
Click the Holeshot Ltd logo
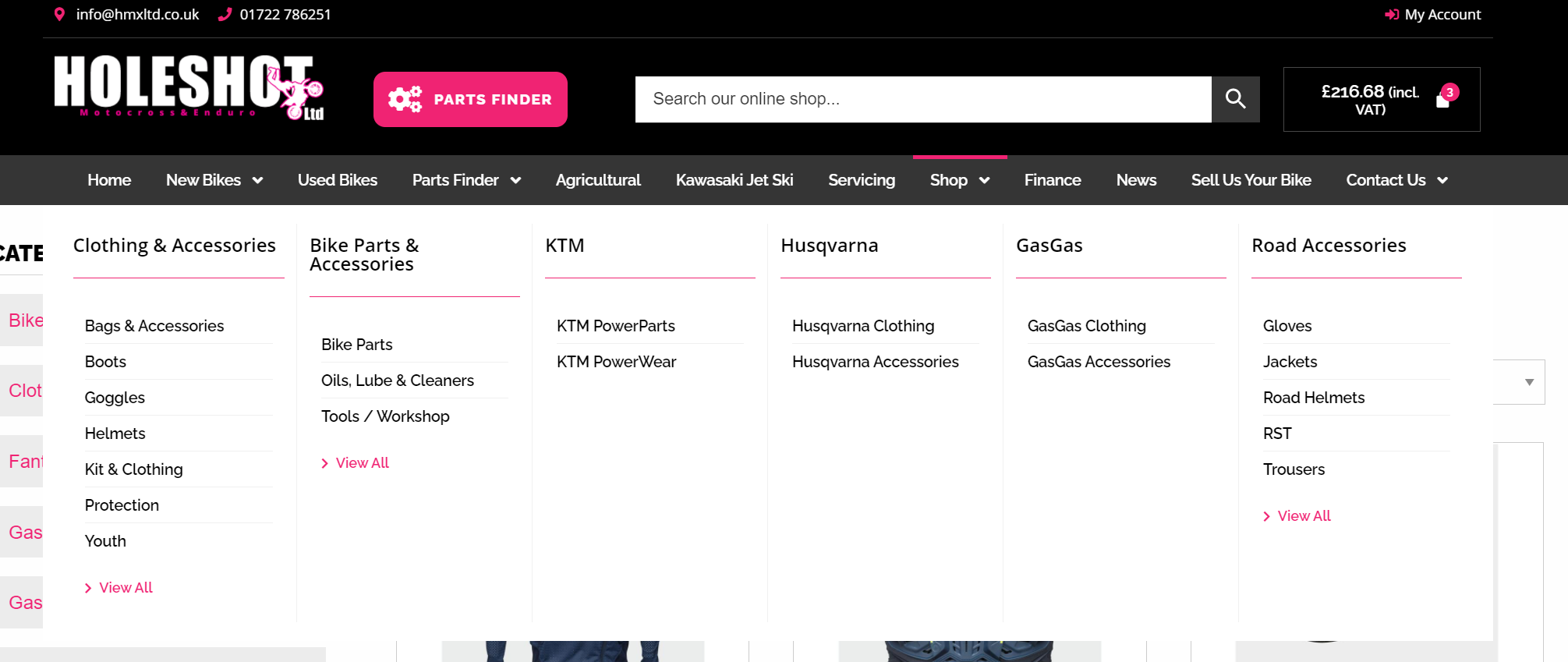[x=189, y=87]
